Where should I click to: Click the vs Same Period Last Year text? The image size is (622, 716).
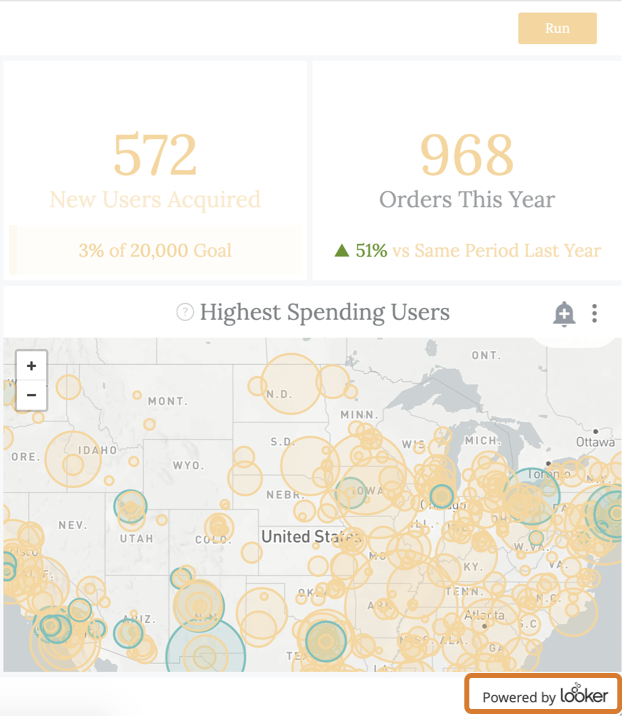point(497,250)
